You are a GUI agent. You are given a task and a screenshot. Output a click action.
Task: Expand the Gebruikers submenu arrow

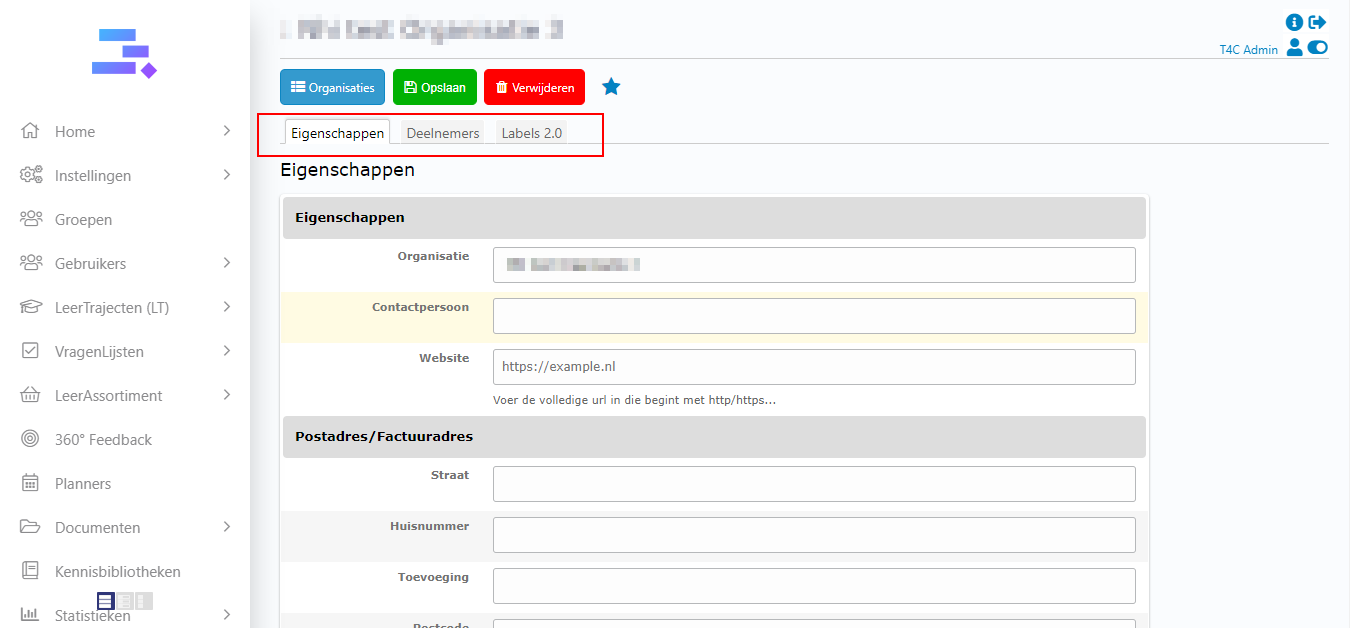[227, 263]
